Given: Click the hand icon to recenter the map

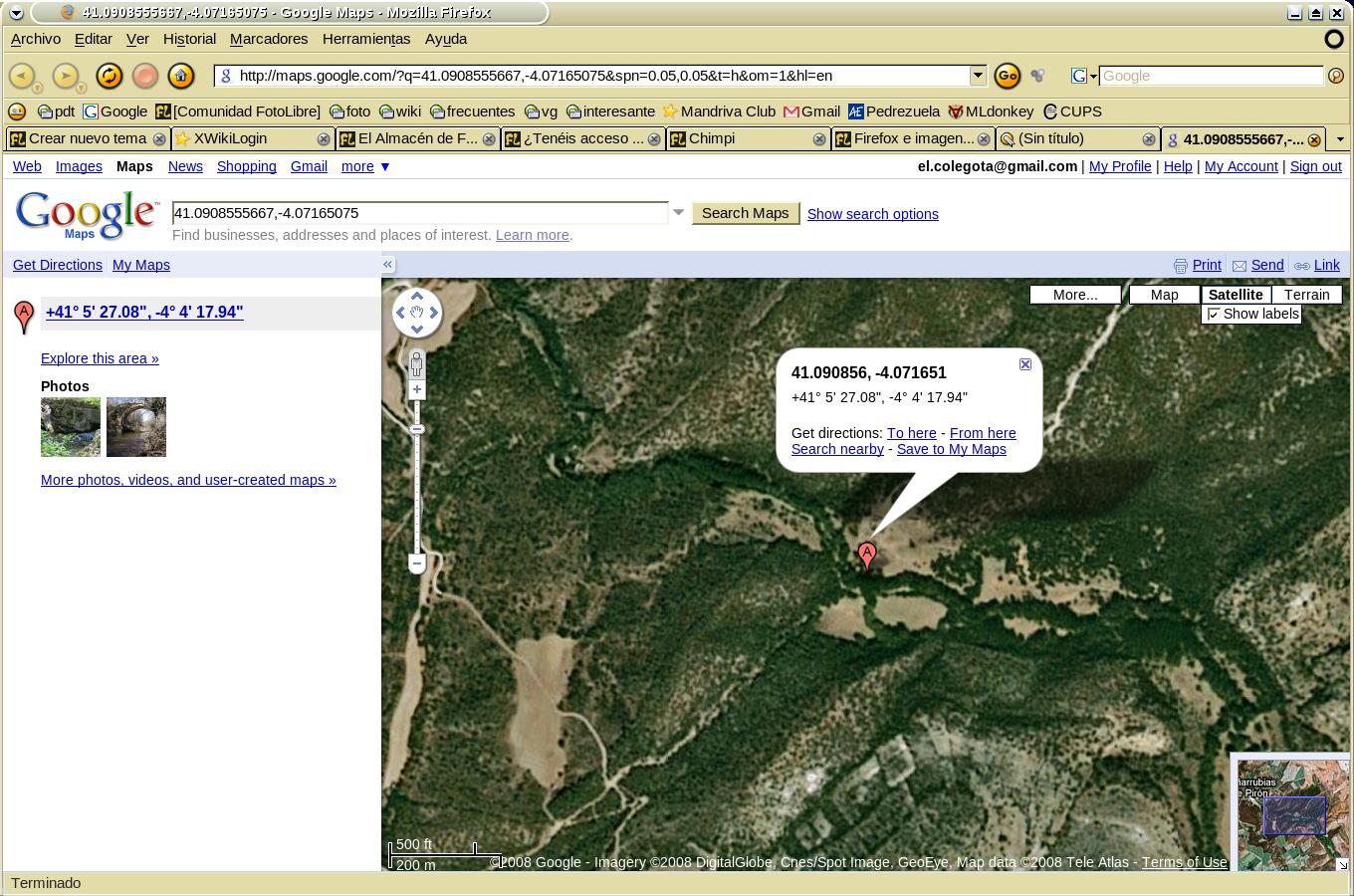Looking at the screenshot, I should click(x=417, y=313).
